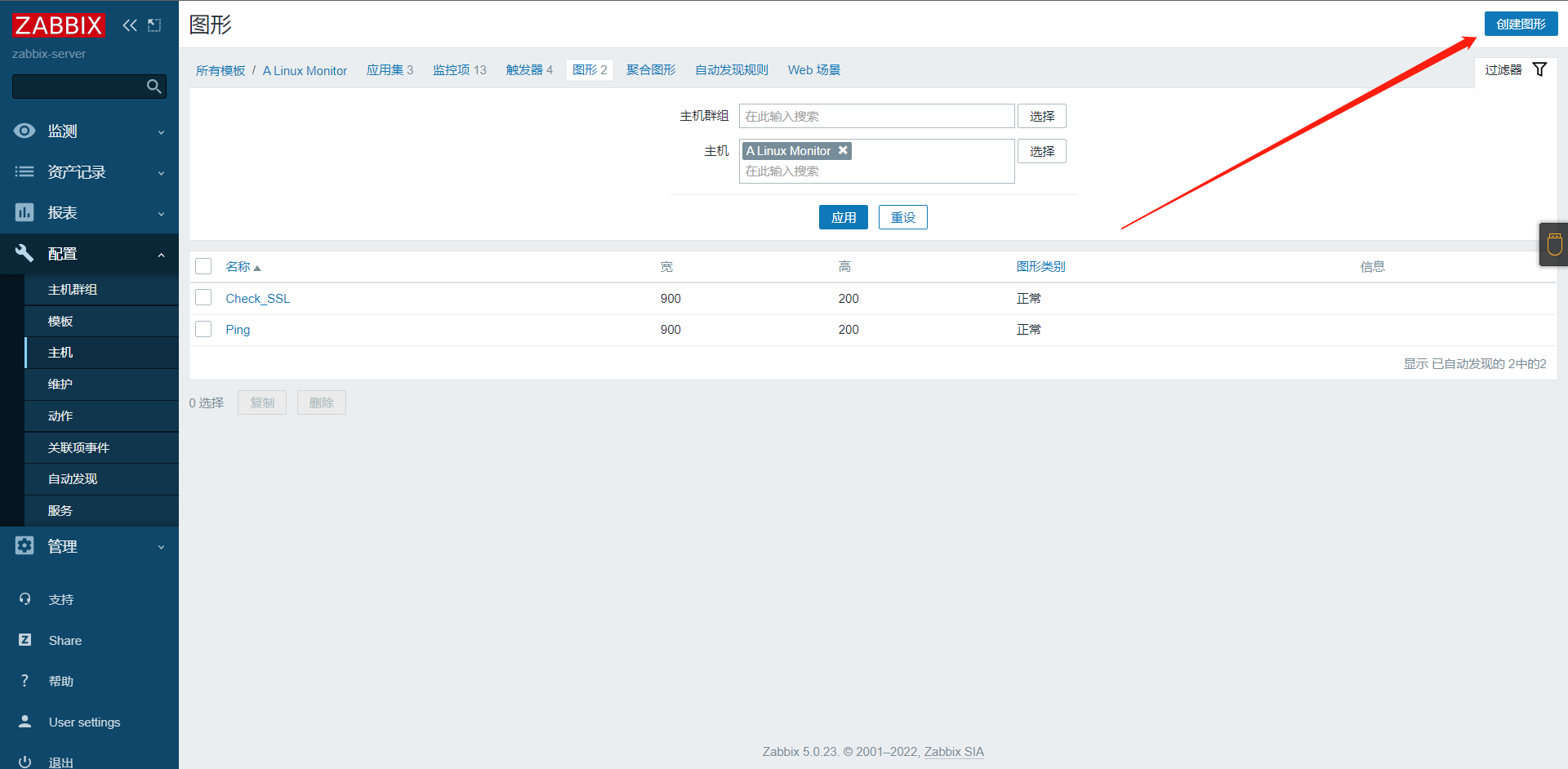Click the monitoring eye icon
The height and width of the screenshot is (769, 1568).
[24, 131]
